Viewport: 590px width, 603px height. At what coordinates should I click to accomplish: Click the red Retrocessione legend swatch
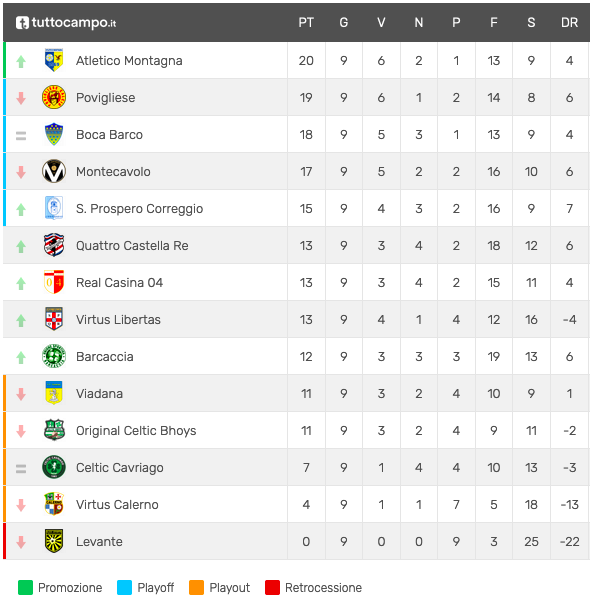272,587
